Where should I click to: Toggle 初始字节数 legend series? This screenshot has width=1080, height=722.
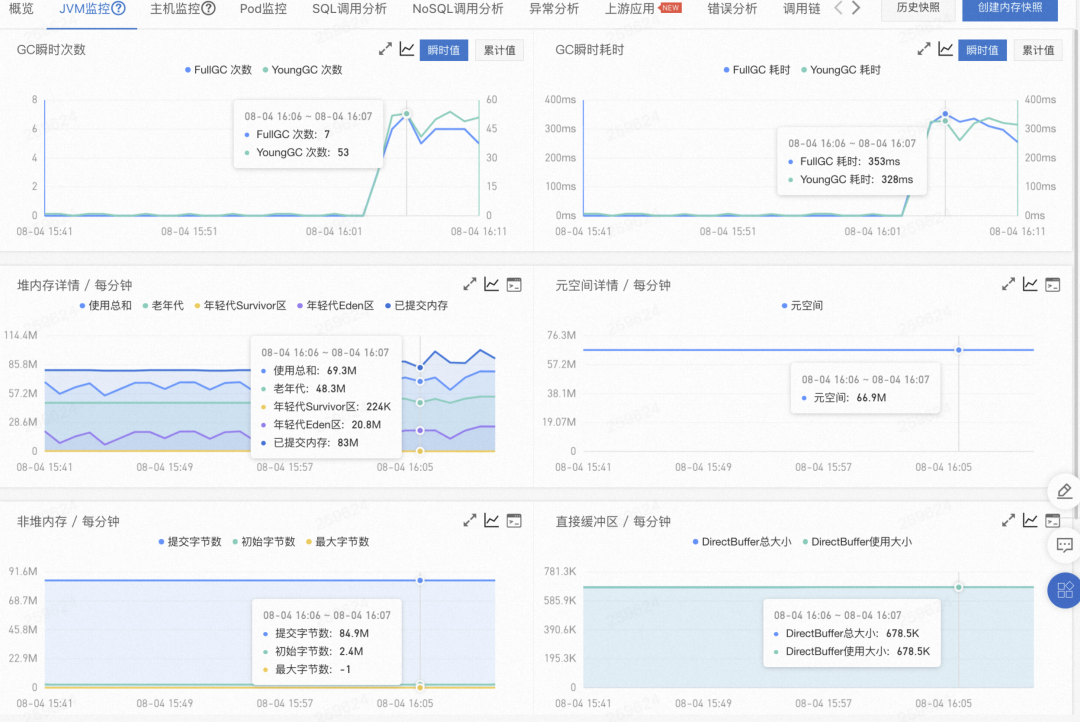coord(264,542)
